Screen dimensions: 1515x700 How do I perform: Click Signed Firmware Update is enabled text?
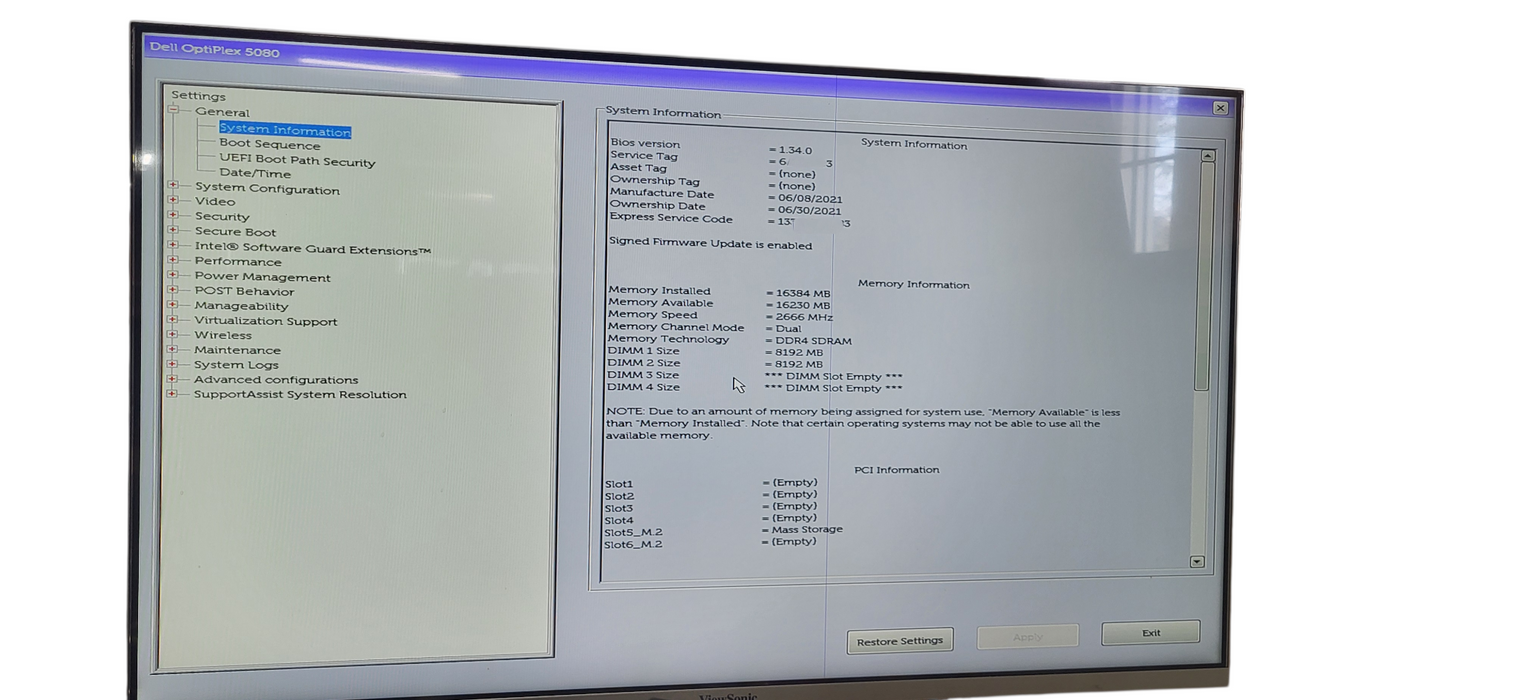click(710, 243)
